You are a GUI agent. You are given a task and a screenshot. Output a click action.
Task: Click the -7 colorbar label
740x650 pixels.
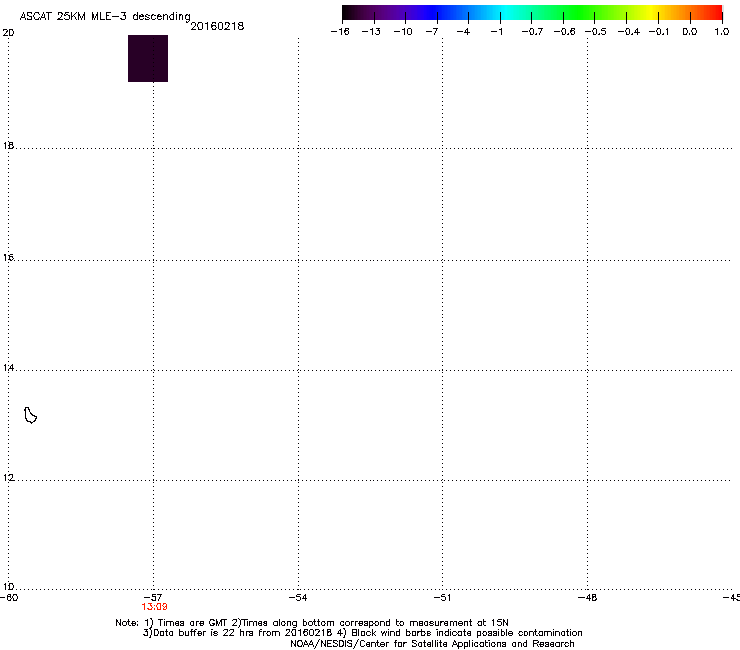pyautogui.click(x=432, y=32)
